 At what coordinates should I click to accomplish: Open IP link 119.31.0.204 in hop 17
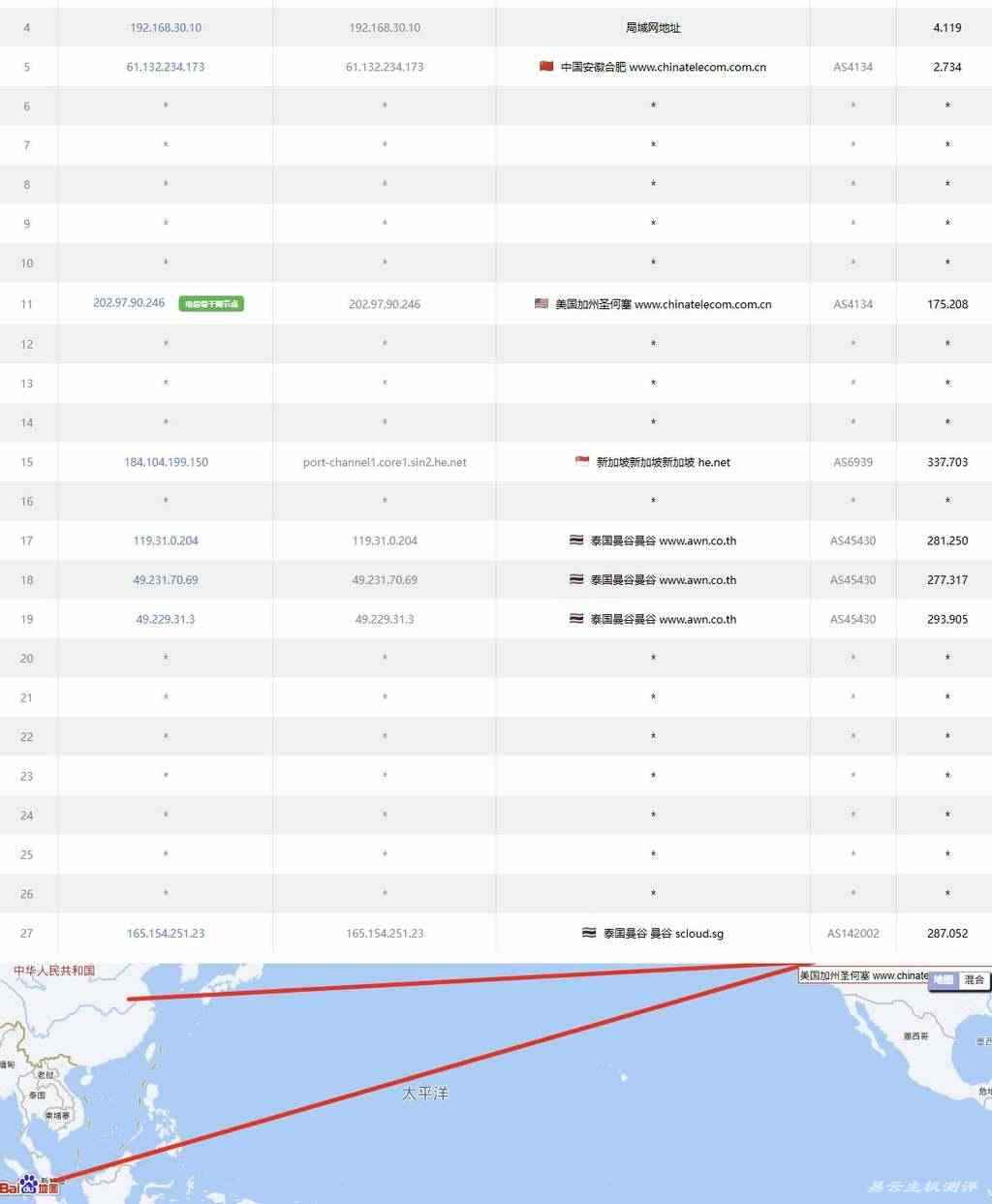point(166,540)
